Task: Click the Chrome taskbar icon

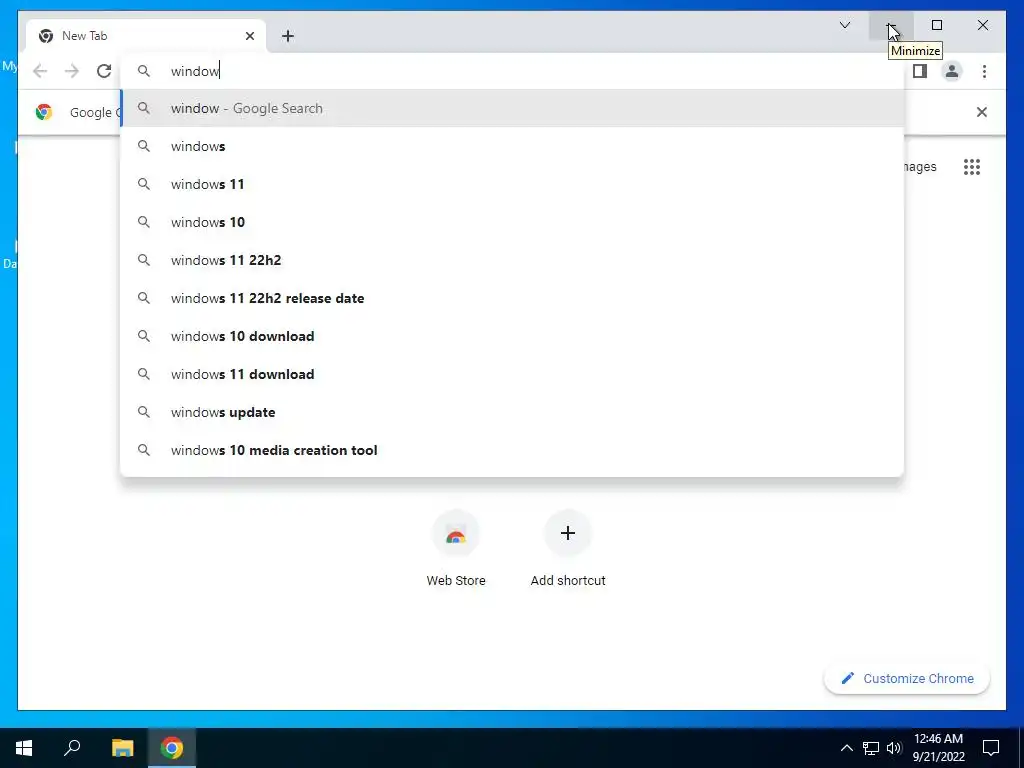Action: click(172, 748)
